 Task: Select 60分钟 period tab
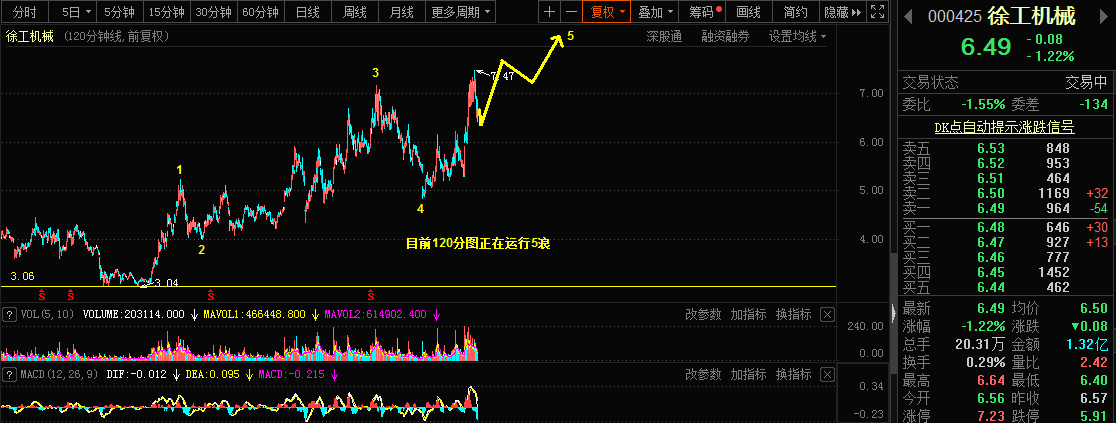[x=260, y=12]
